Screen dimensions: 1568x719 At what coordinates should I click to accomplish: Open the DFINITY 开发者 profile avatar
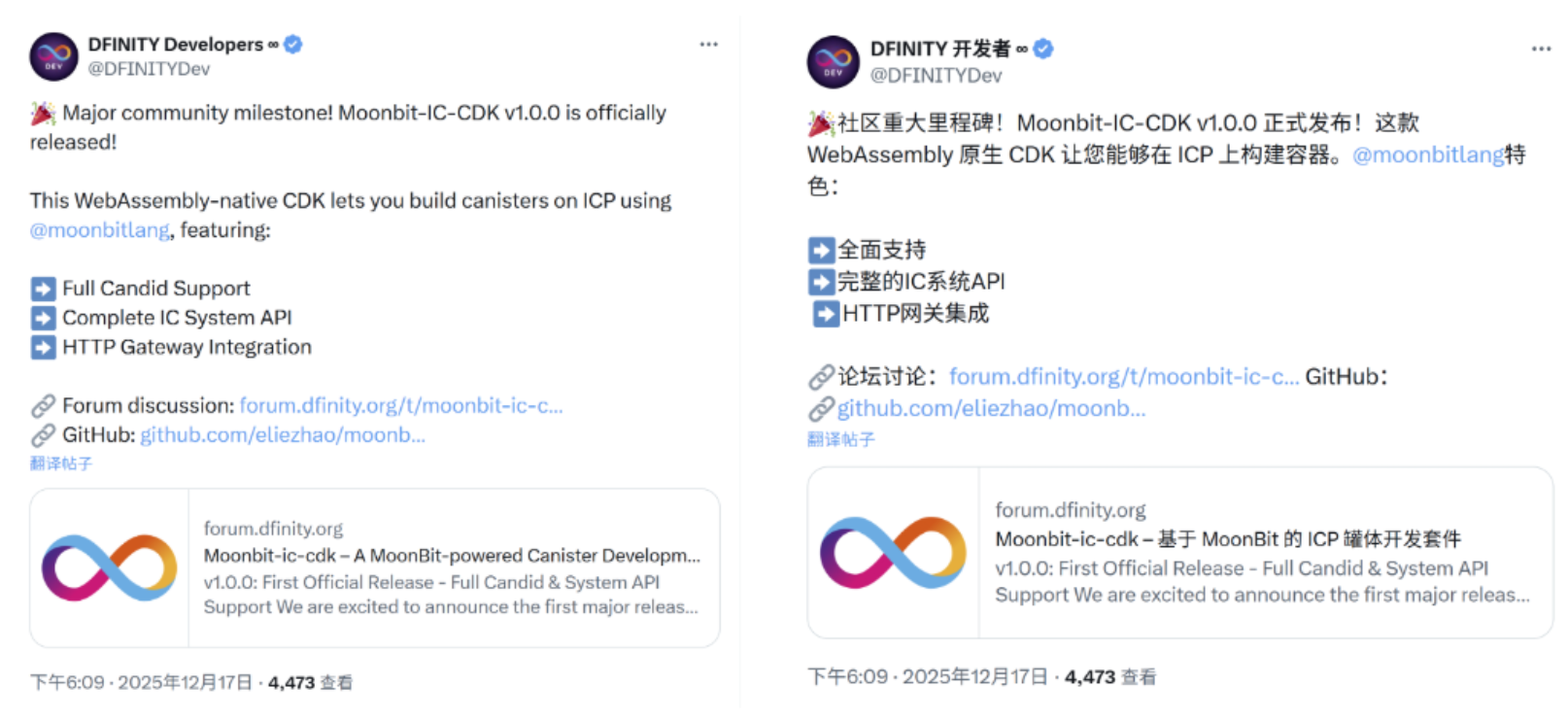pos(833,61)
